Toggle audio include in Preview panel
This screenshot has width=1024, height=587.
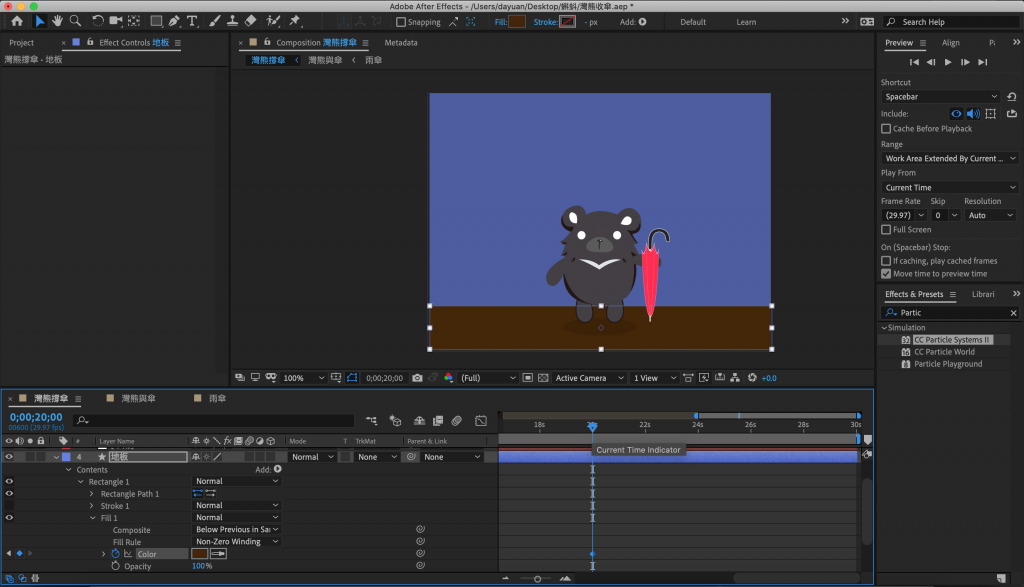click(973, 114)
